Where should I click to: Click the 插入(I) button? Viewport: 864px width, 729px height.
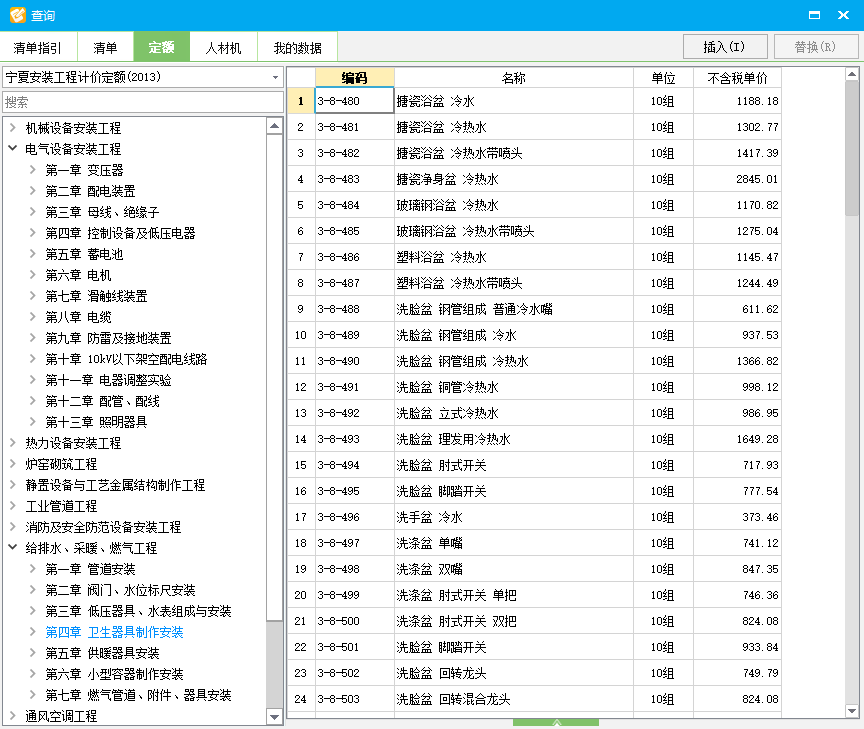(x=724, y=47)
